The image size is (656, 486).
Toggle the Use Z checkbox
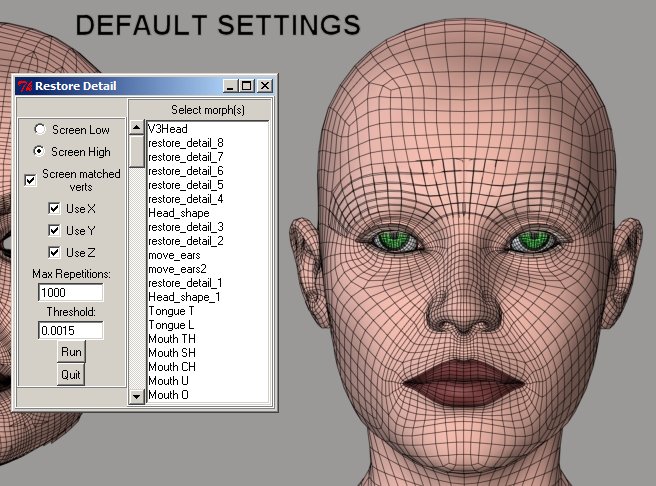click(54, 252)
